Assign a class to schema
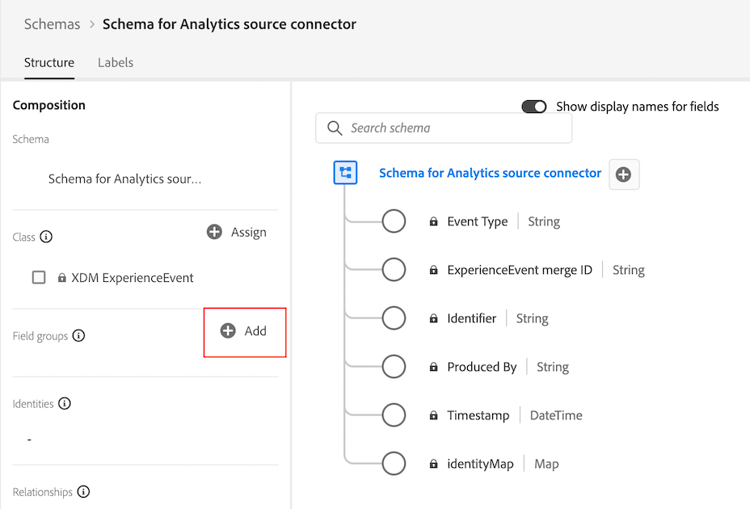 (237, 232)
